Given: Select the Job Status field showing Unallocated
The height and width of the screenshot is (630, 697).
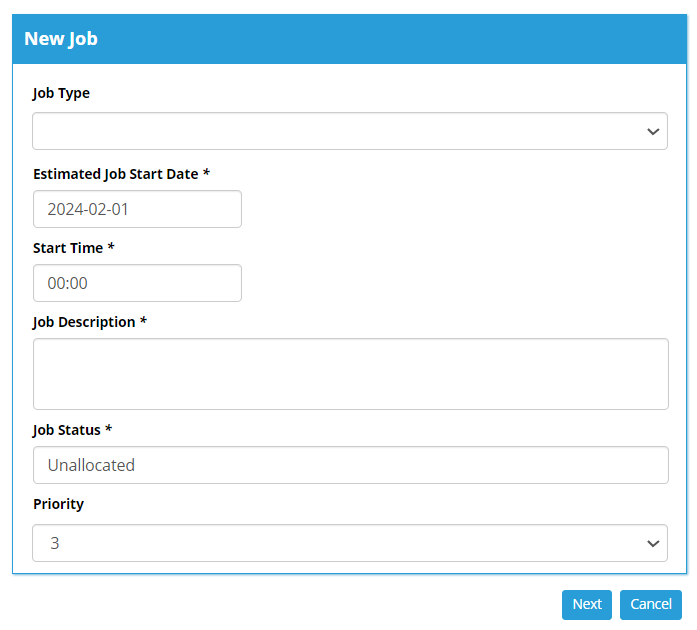Looking at the screenshot, I should click(350, 465).
